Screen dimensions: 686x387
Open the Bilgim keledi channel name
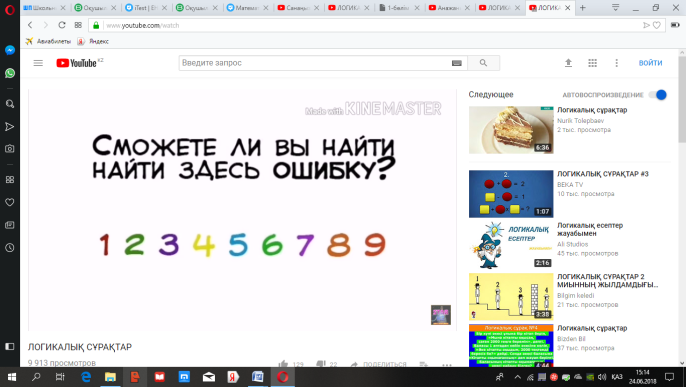click(x=575, y=296)
